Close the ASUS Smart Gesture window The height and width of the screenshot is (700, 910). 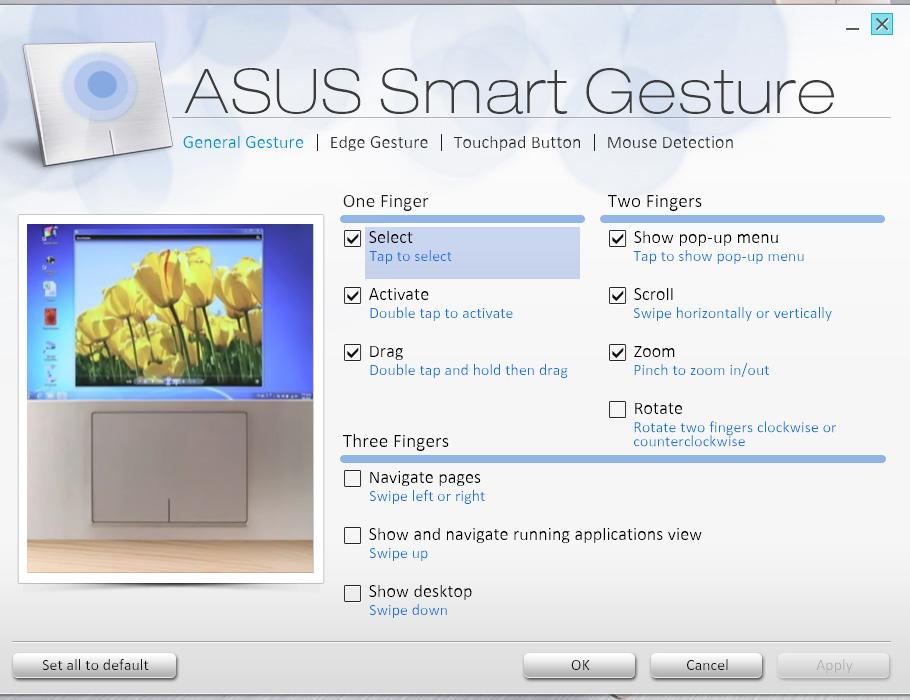[x=882, y=24]
